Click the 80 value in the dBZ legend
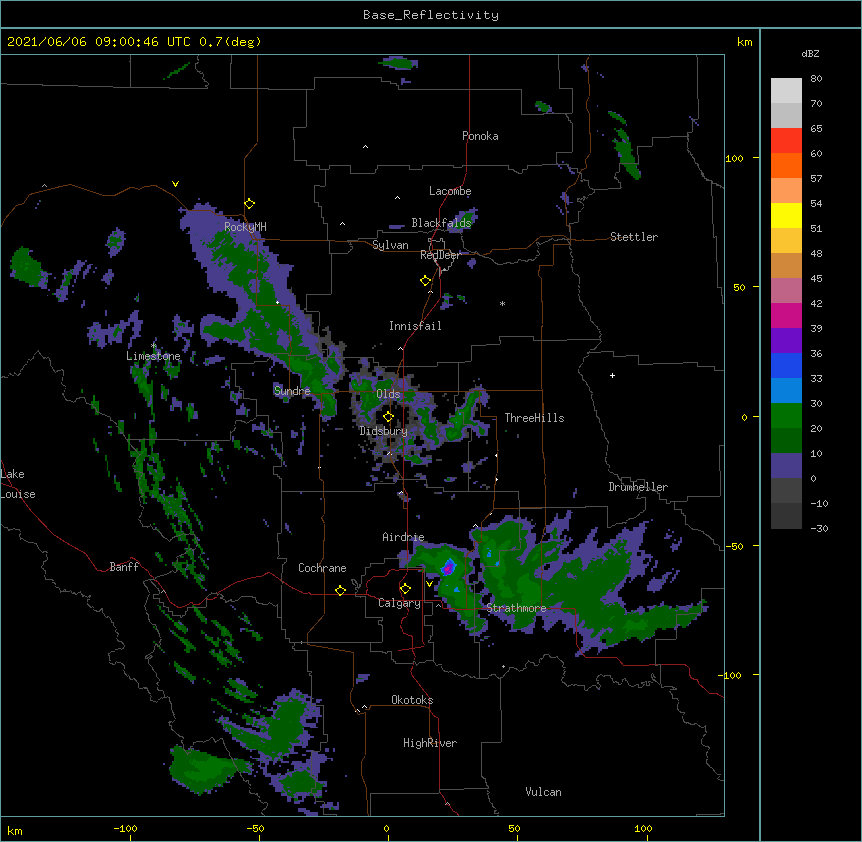Viewport: 862px width, 842px height. (x=816, y=78)
